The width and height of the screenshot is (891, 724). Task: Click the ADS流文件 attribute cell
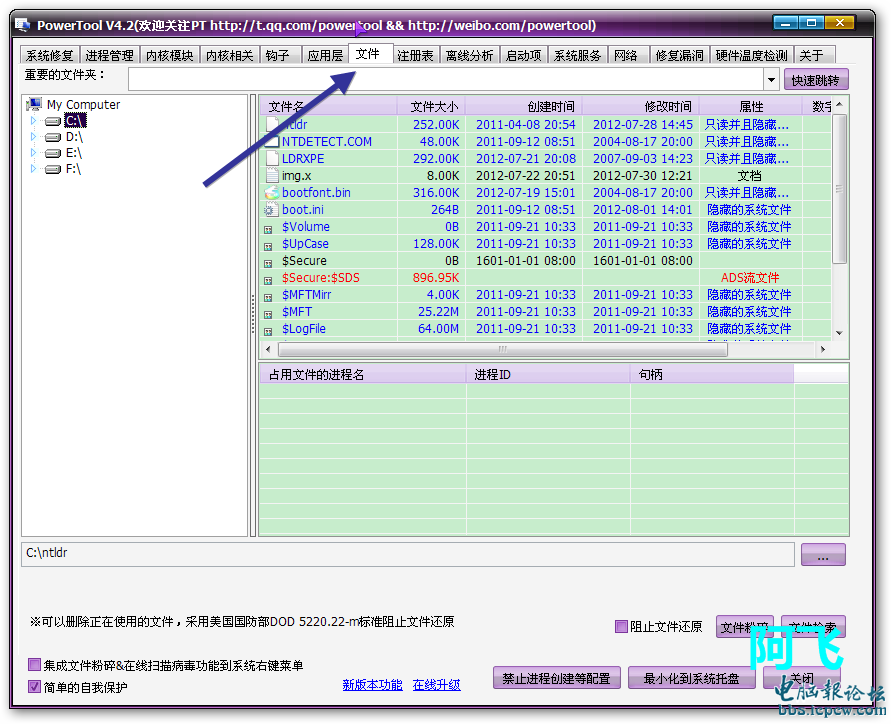pos(750,278)
